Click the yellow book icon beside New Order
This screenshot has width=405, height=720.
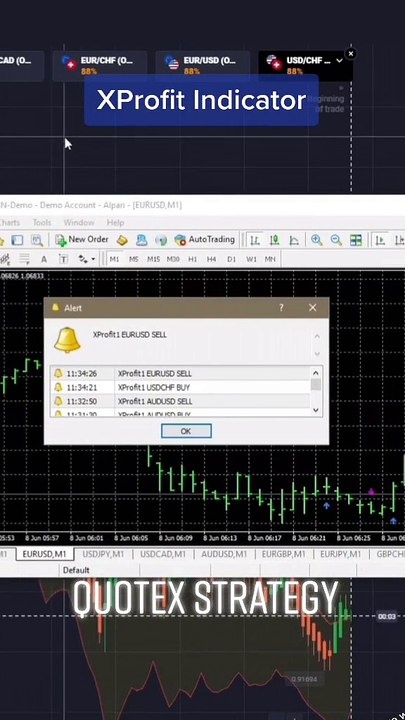point(122,240)
